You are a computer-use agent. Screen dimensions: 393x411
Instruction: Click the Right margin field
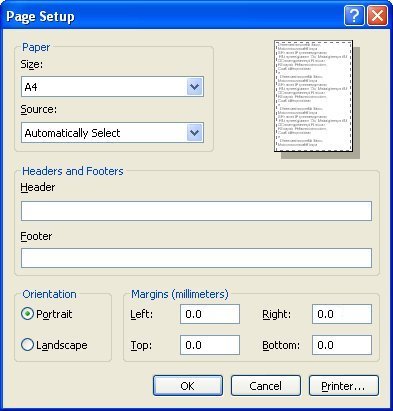[x=342, y=314]
